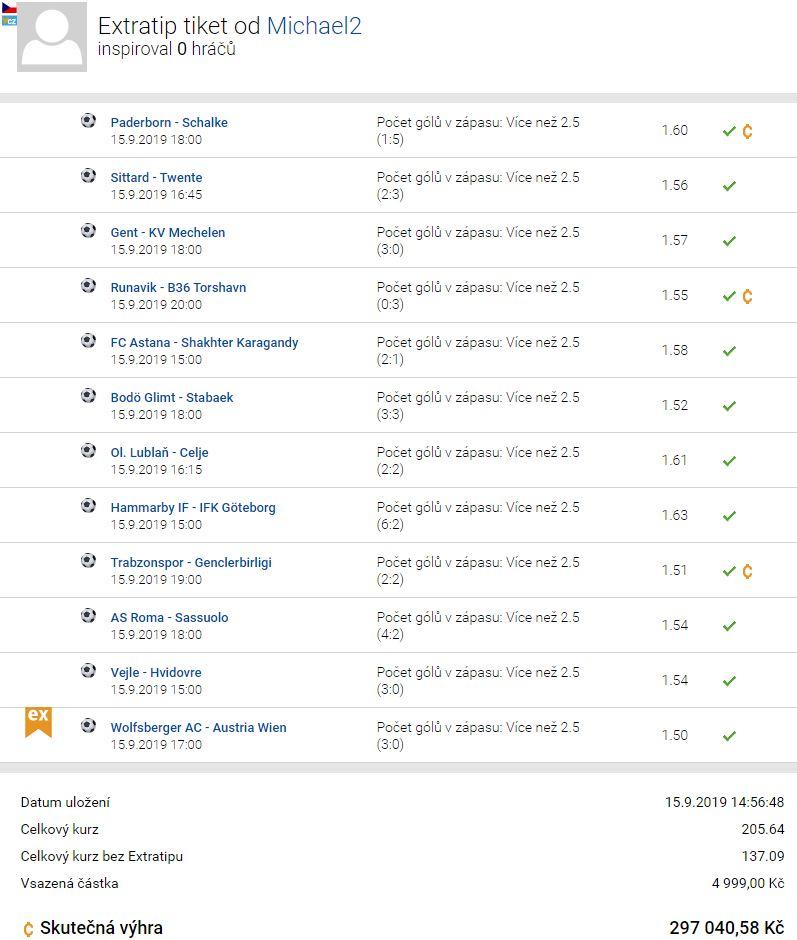Open Wolfsberger AC - Austria Wien match
Image resolution: width=797 pixels, height=940 pixels.
click(199, 728)
